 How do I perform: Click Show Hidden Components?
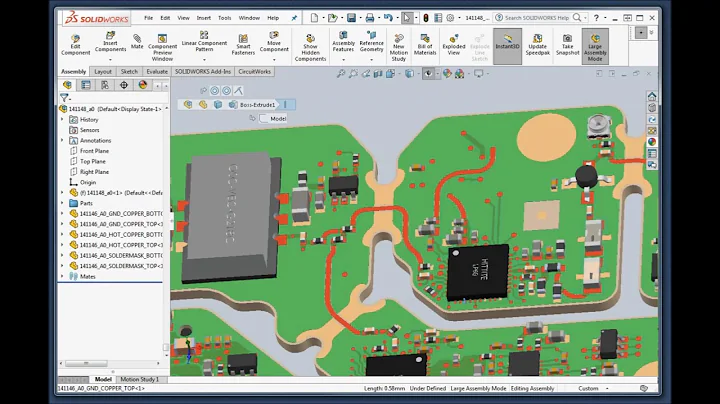pos(310,47)
